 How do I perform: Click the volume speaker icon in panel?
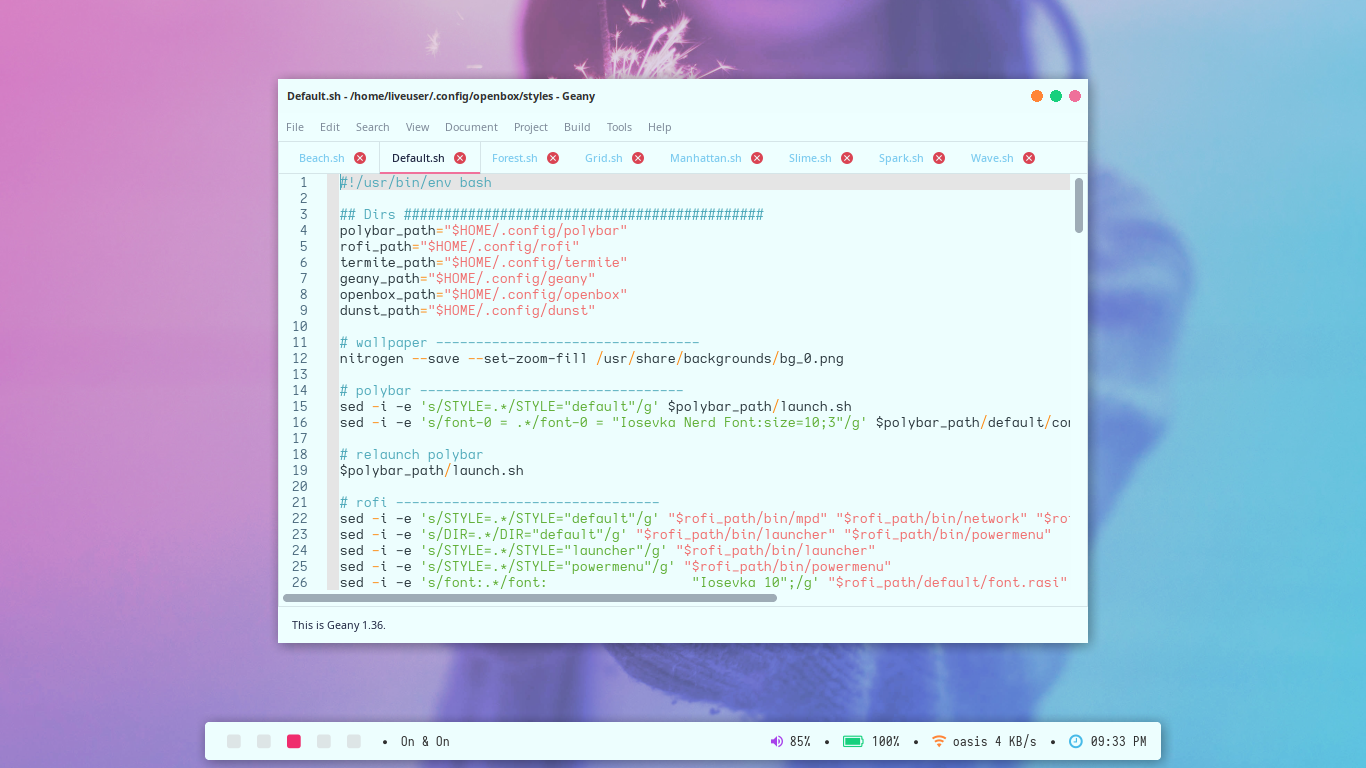click(776, 741)
